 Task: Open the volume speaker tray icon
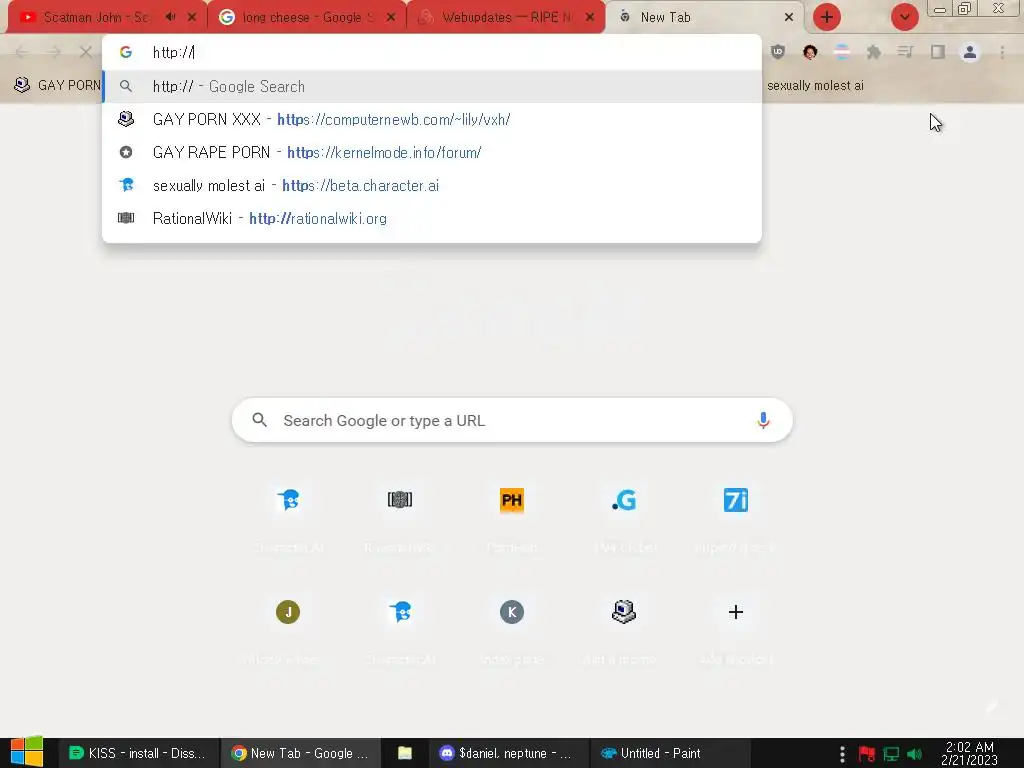pos(915,754)
